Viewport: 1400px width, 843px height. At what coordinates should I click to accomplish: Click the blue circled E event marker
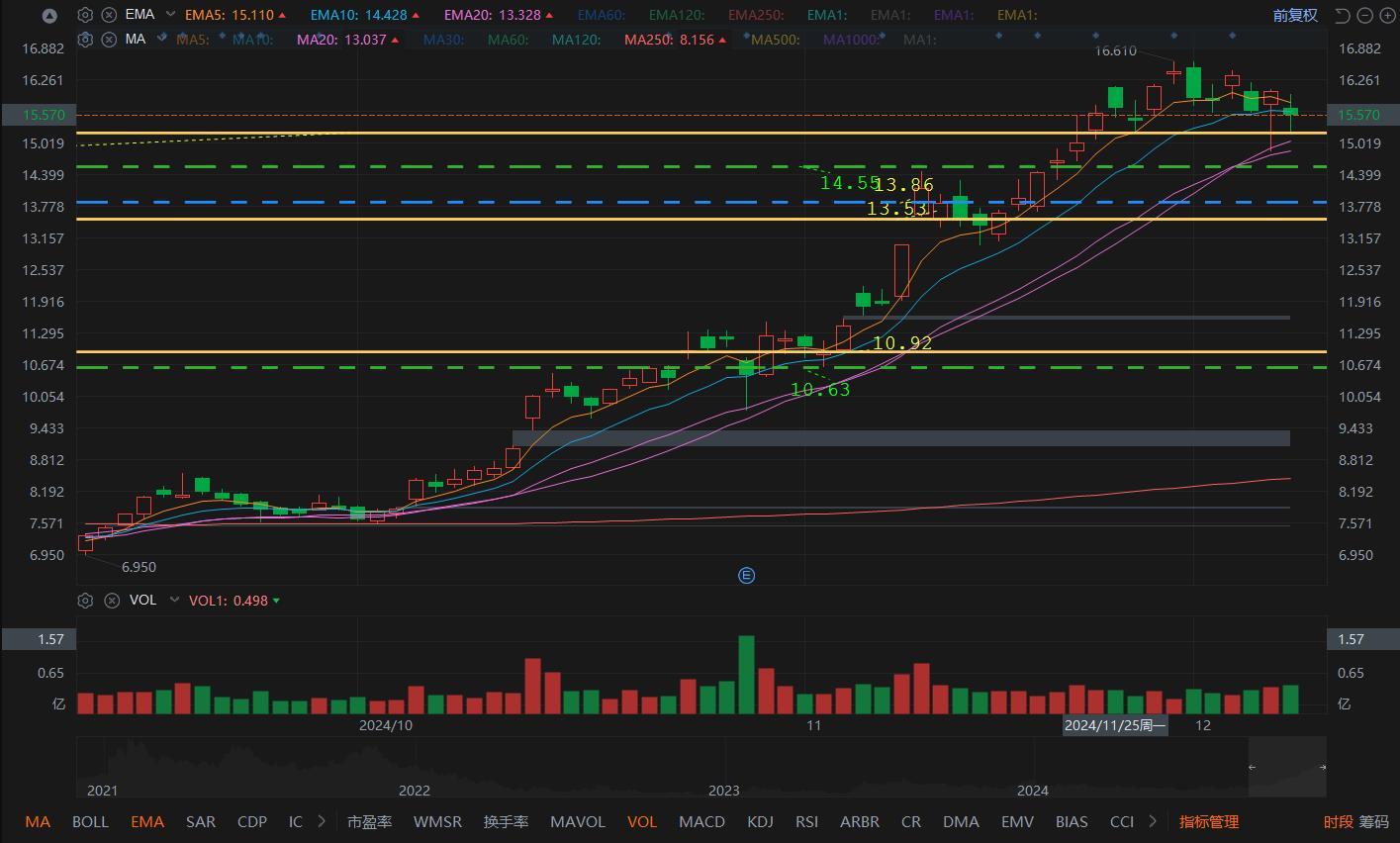[747, 576]
